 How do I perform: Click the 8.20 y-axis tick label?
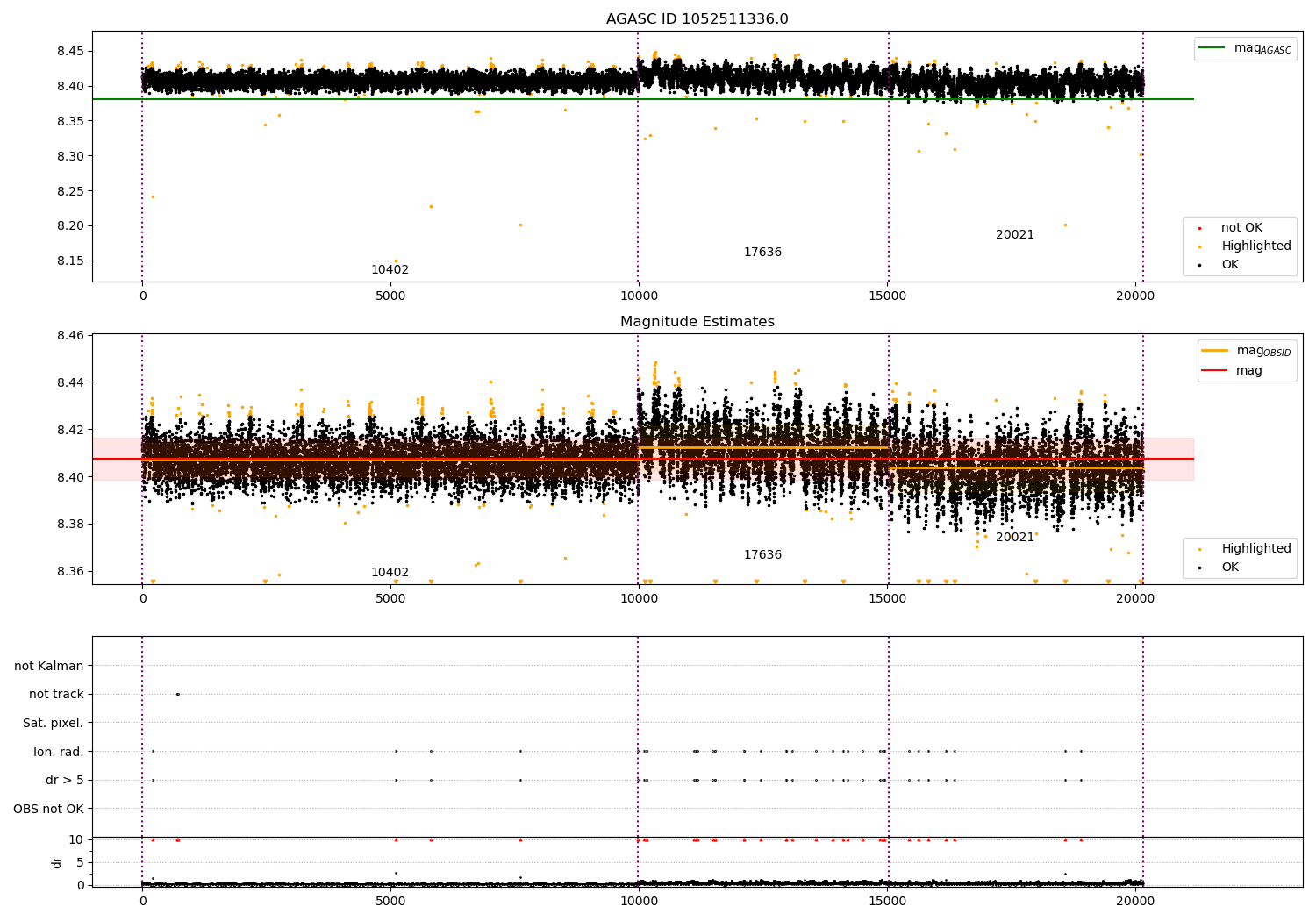(x=69, y=226)
